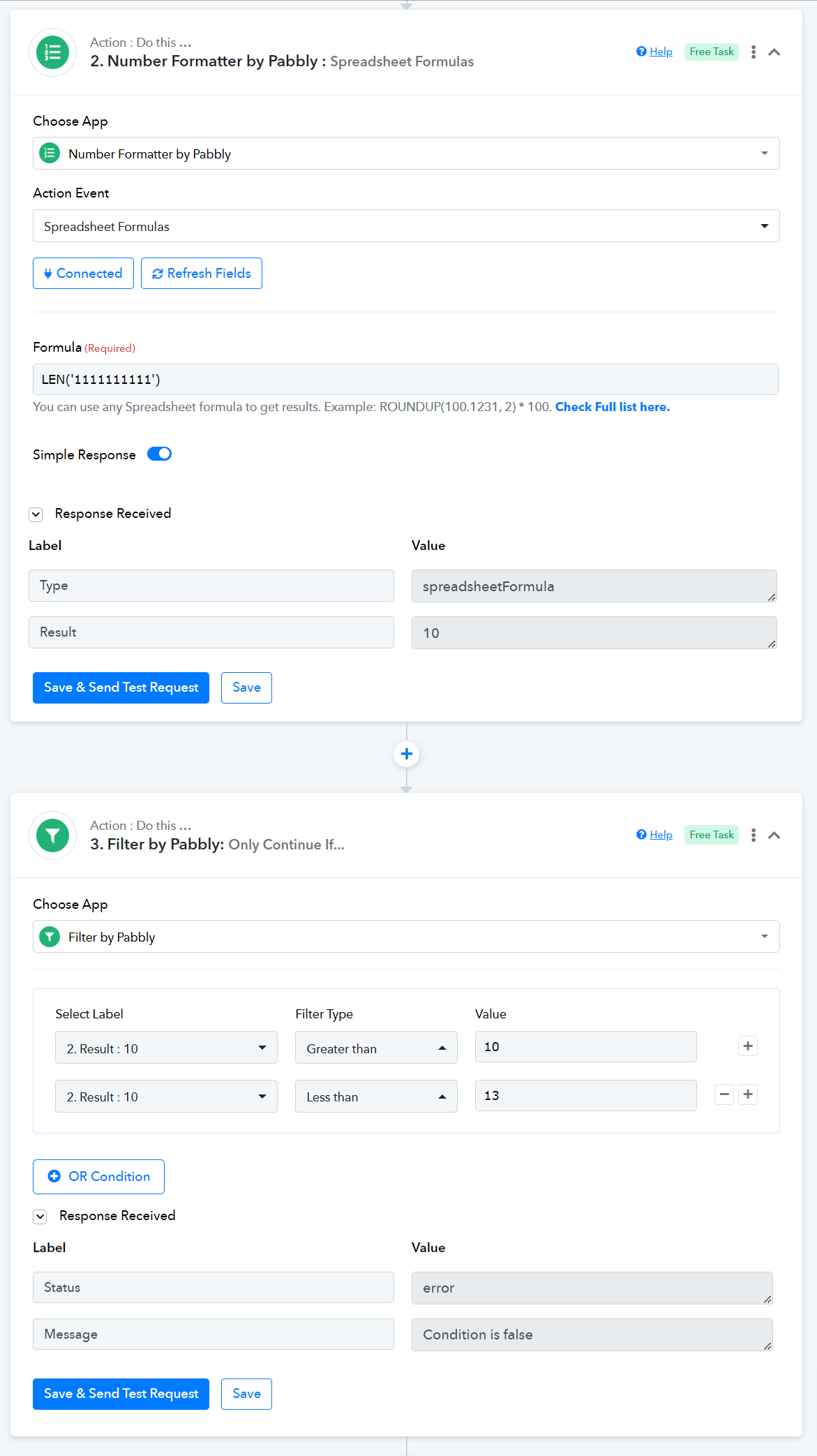The width and height of the screenshot is (817, 1456).
Task: Open Check Full list here link
Action: [x=613, y=407]
